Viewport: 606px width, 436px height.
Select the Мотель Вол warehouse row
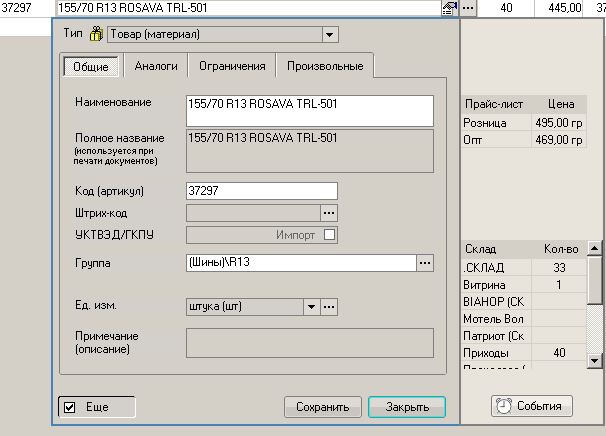point(524,319)
